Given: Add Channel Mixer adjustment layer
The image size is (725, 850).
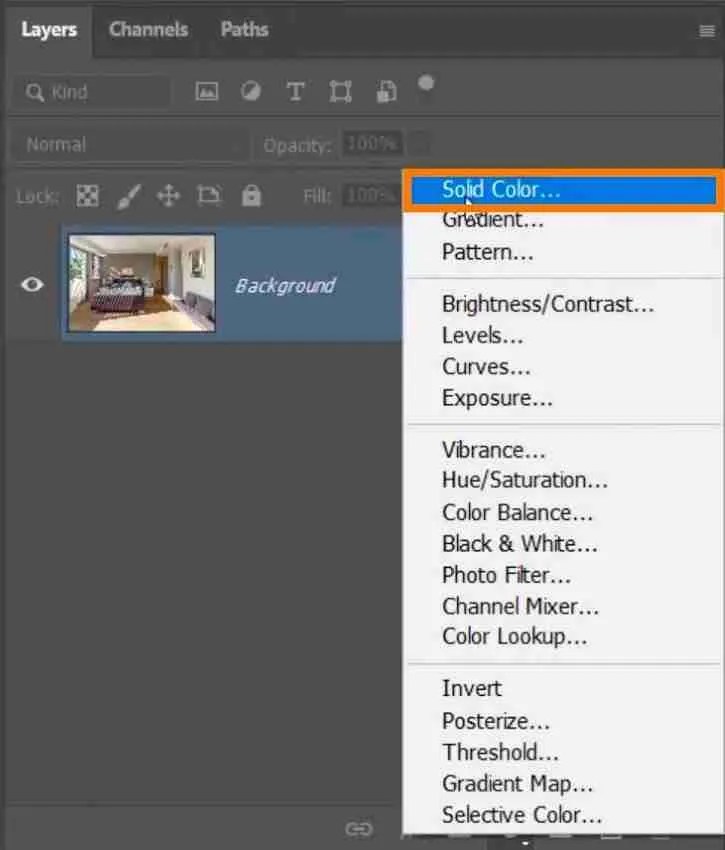Looking at the screenshot, I should point(563,607).
